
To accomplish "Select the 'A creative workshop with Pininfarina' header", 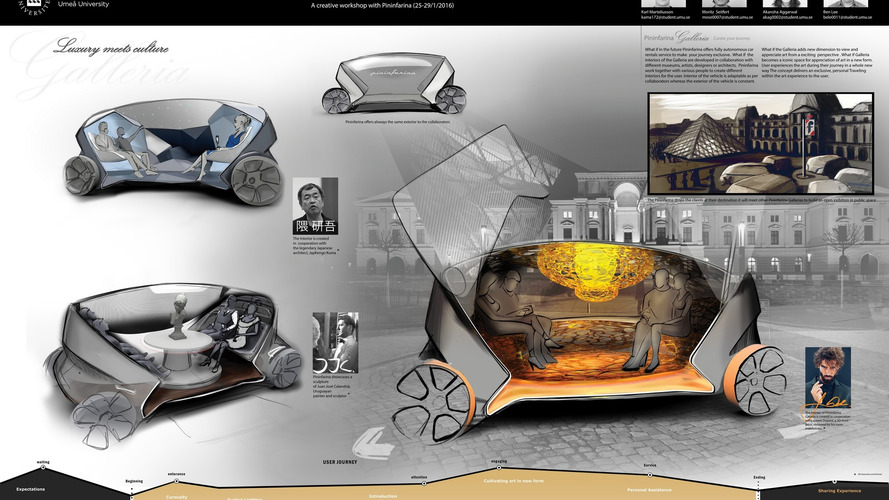I will pyautogui.click(x=382, y=6).
